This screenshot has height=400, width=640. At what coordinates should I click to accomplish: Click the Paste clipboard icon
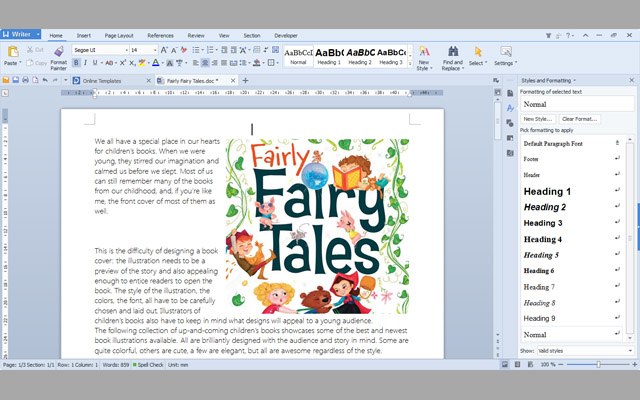(11, 50)
